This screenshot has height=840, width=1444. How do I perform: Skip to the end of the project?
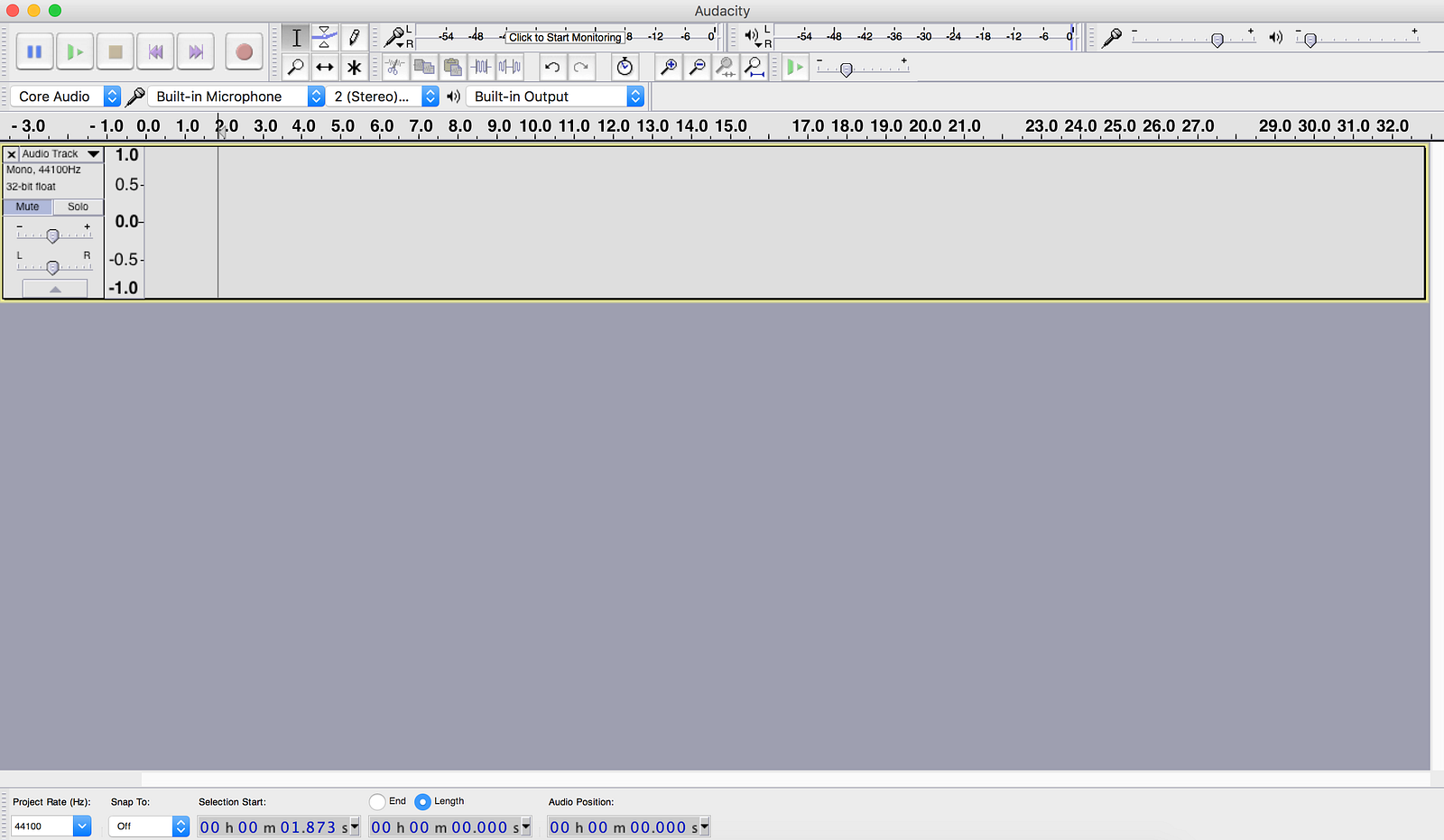point(196,51)
